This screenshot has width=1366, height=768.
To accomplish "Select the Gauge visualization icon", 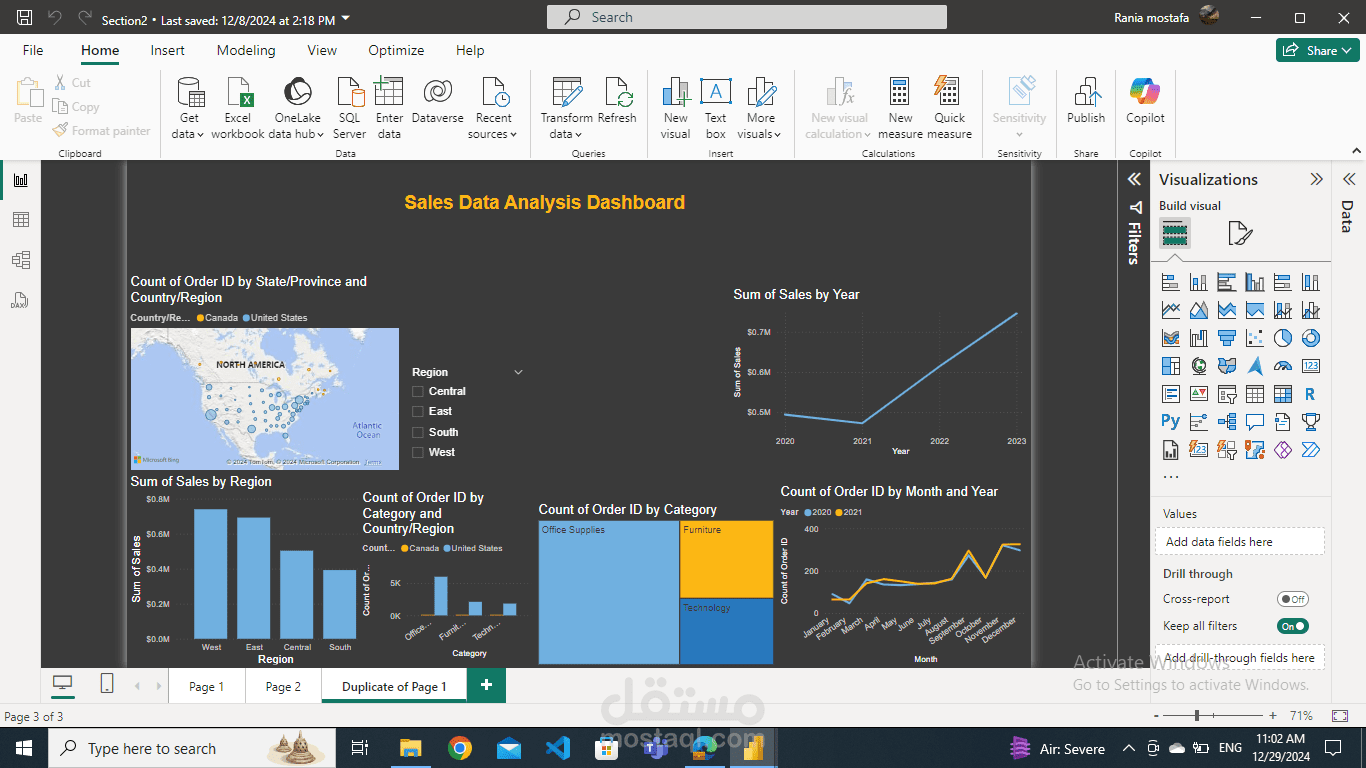I will [x=1283, y=366].
